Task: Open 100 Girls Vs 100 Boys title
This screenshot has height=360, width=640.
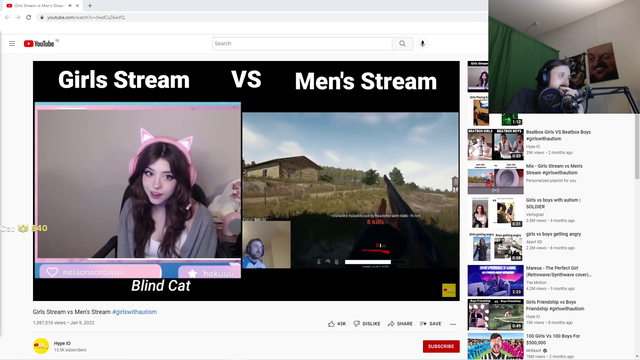Action: point(553,339)
